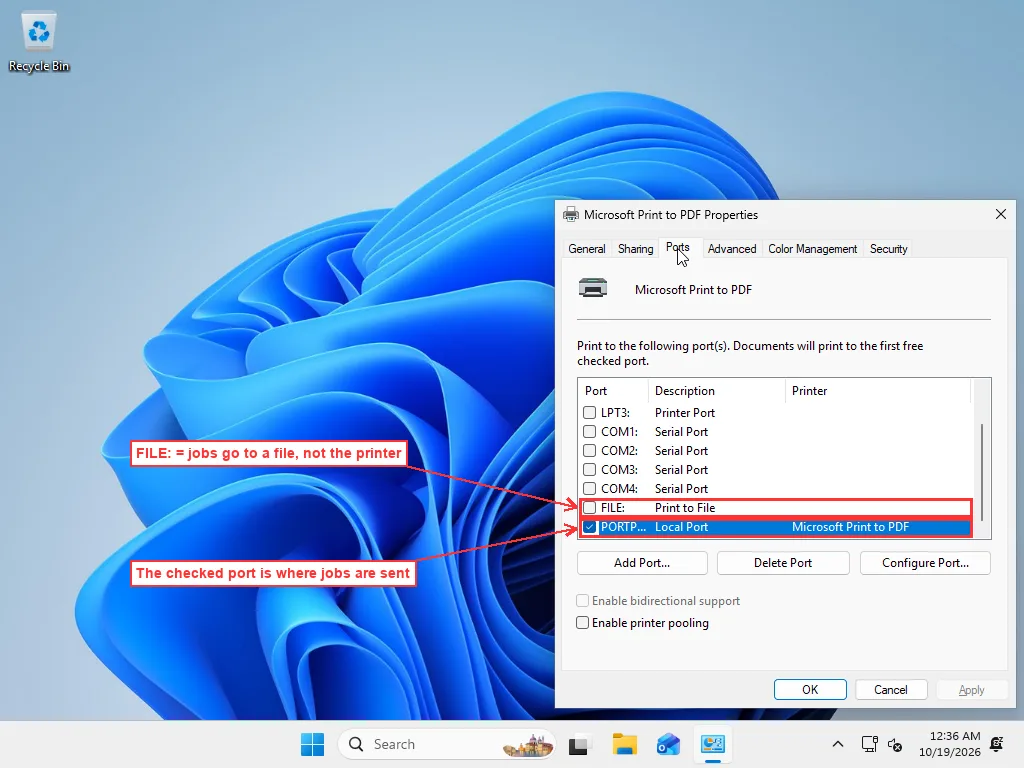The image size is (1024, 768).
Task: Click 'Microsoft Print to PDF' in the Printer column
Action: (850, 526)
